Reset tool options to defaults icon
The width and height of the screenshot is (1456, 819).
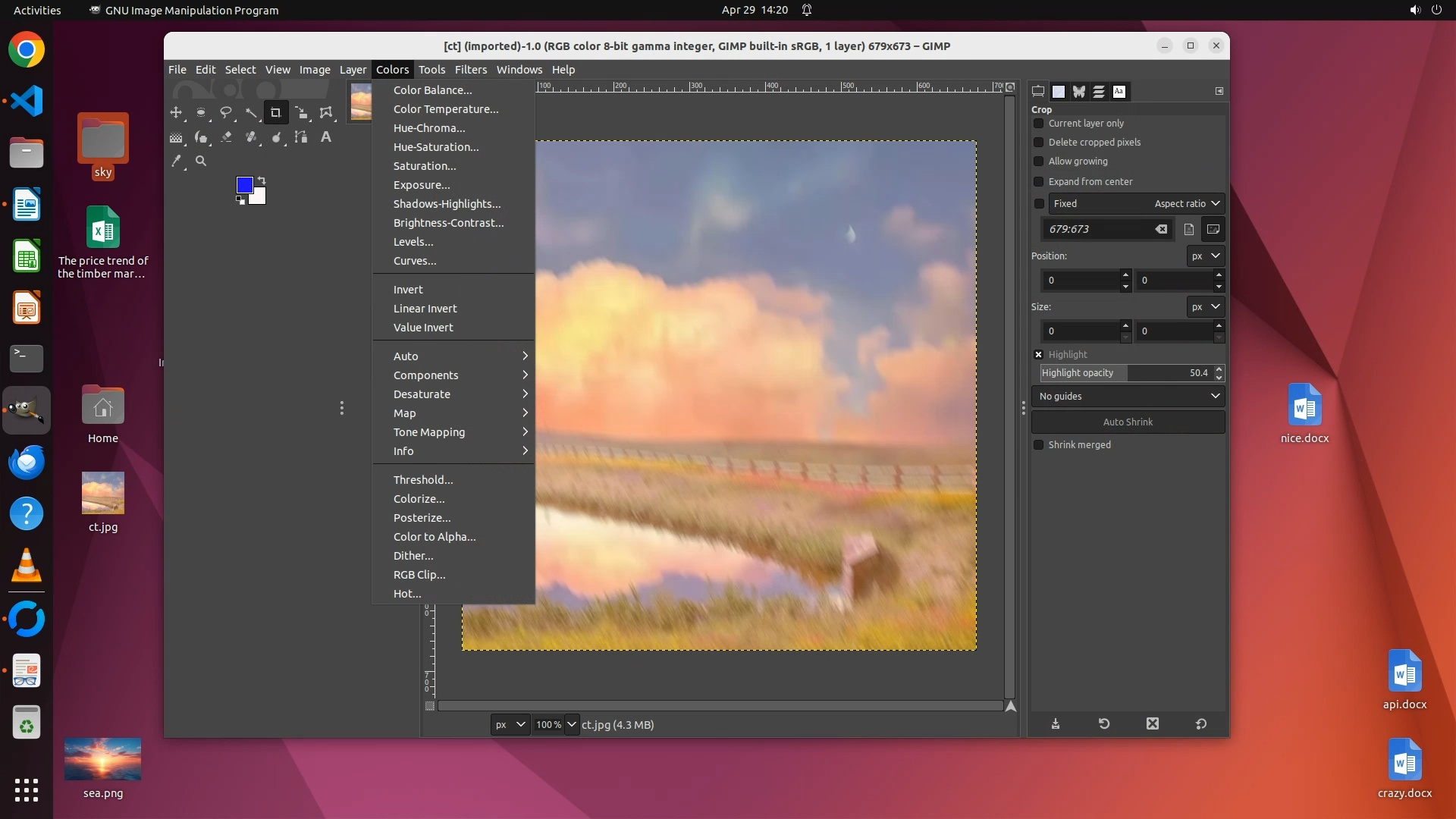coord(1201,724)
